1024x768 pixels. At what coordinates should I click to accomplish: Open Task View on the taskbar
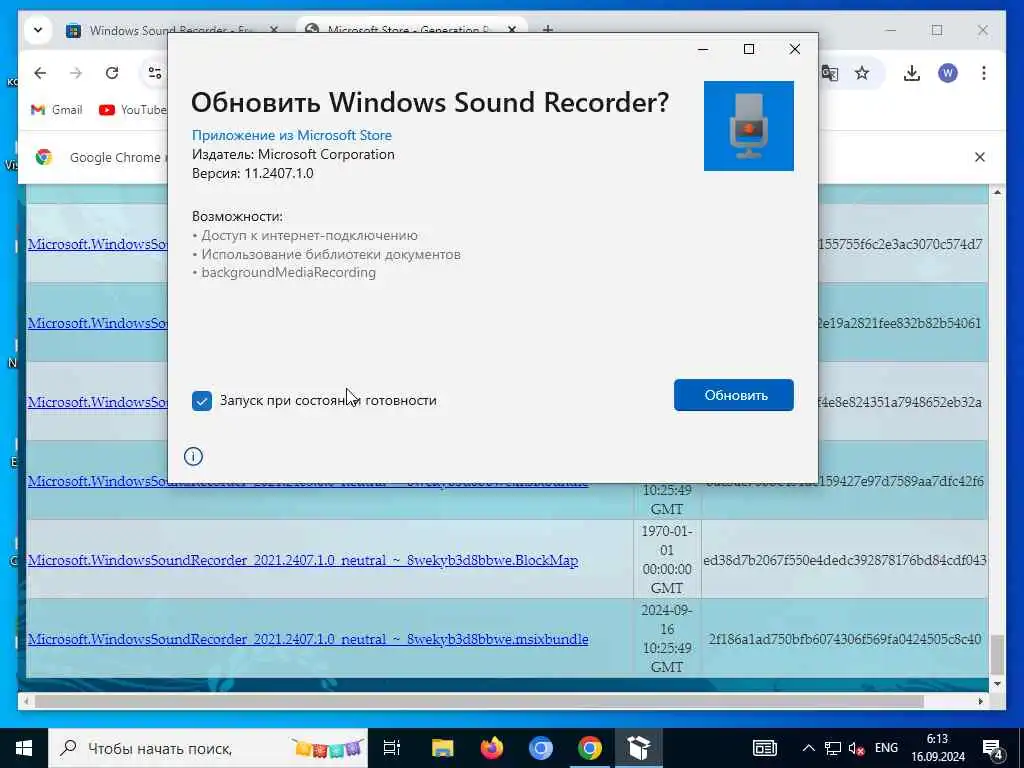[x=391, y=748]
